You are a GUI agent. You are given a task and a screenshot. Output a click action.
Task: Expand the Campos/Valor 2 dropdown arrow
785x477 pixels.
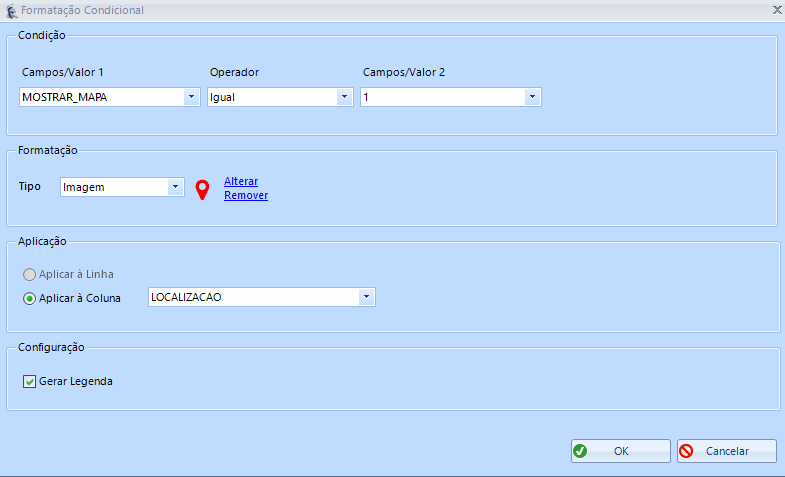coord(532,97)
